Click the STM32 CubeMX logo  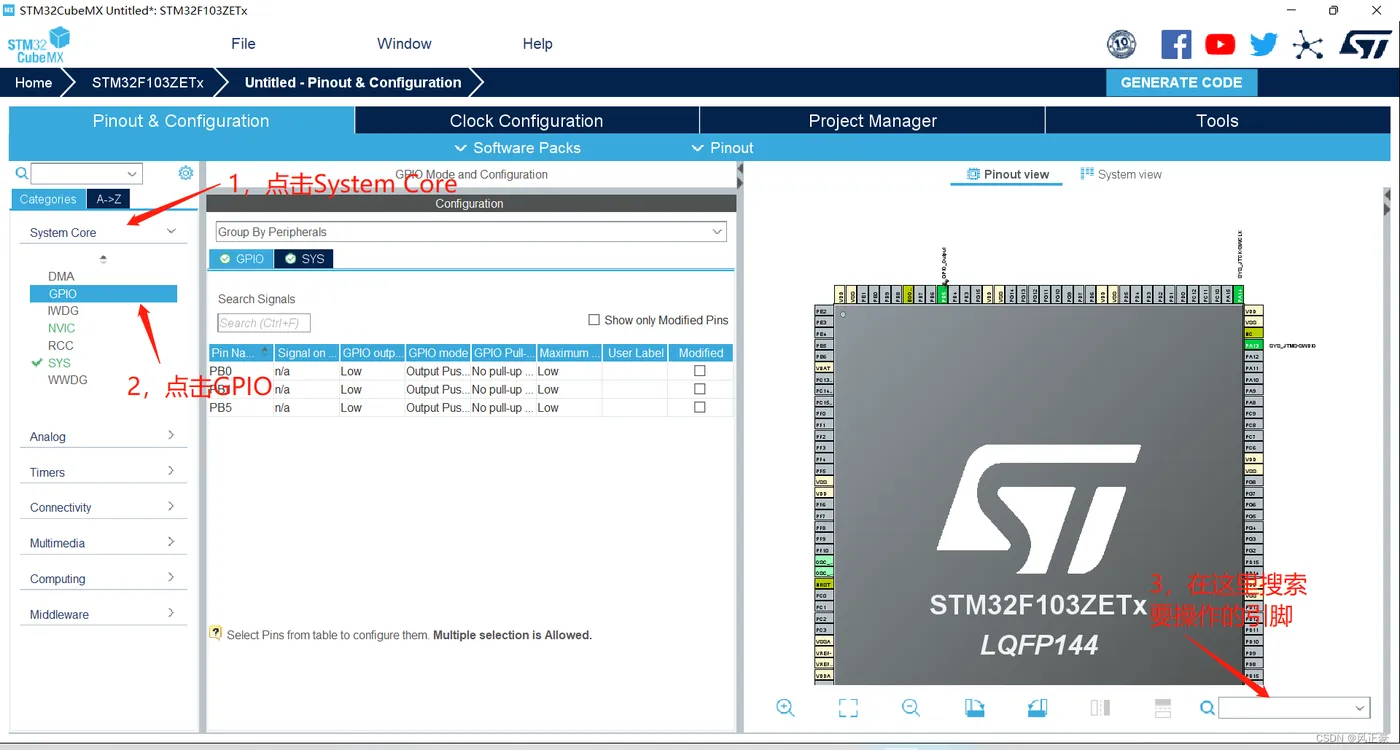[x=39, y=45]
